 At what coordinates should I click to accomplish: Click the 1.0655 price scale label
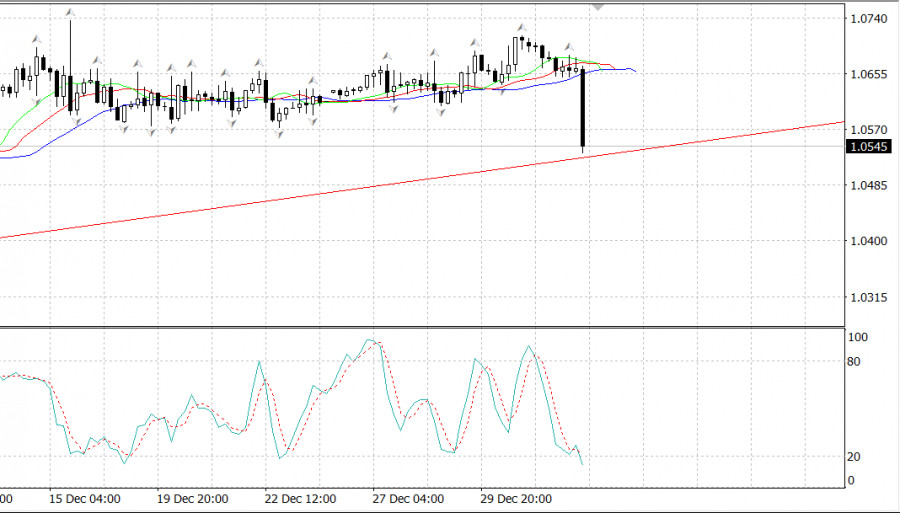click(x=866, y=75)
